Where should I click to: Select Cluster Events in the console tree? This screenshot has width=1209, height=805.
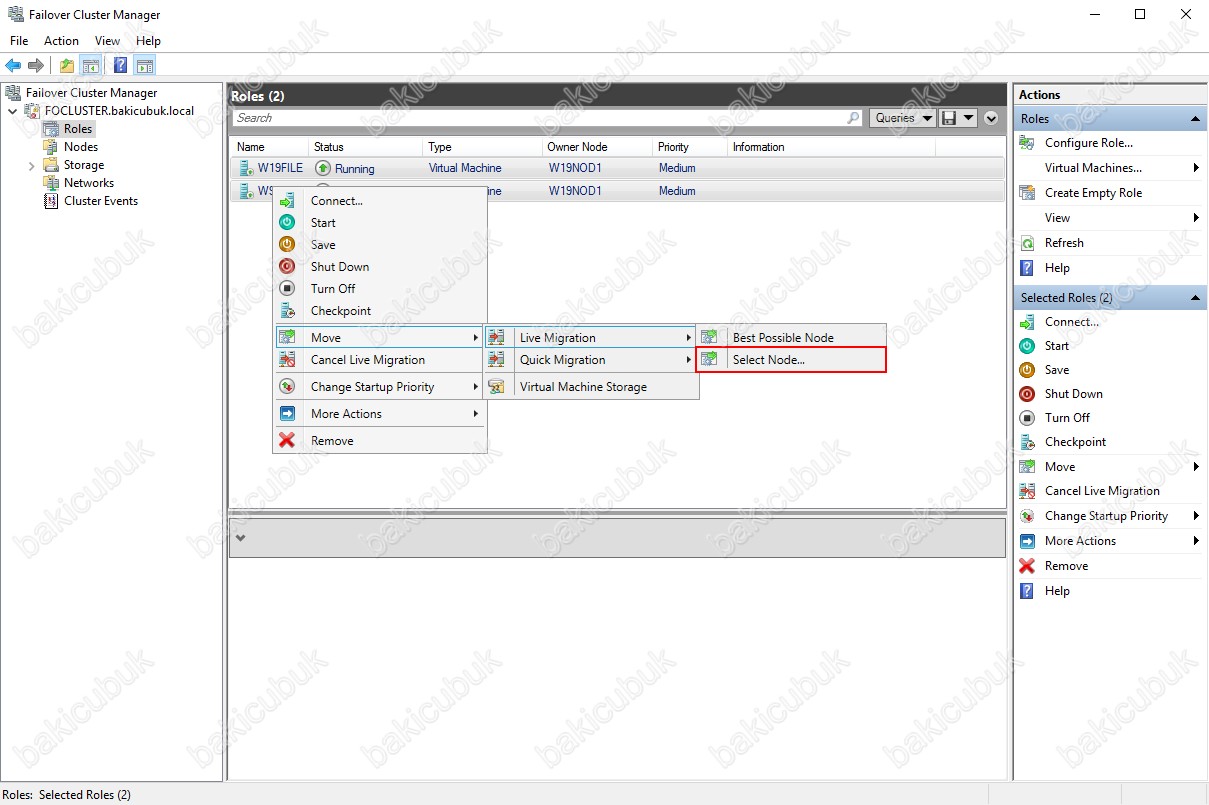pos(101,201)
